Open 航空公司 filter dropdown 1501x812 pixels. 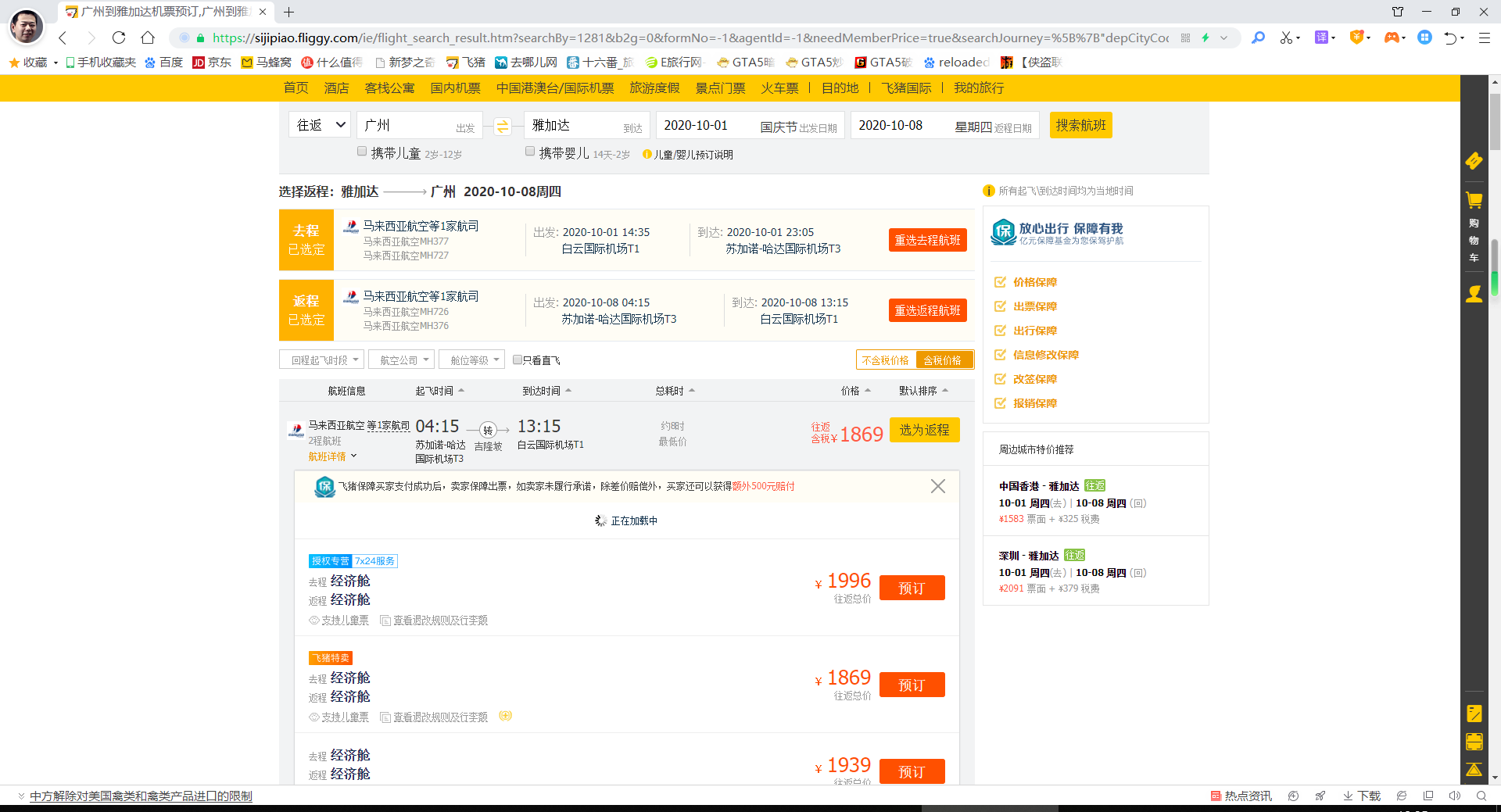point(402,360)
